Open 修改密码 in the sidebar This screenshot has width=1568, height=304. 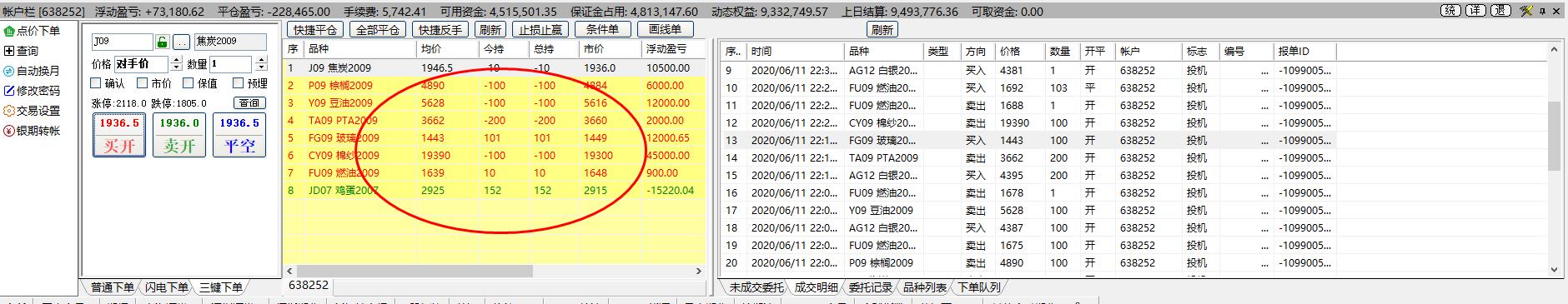point(32,91)
